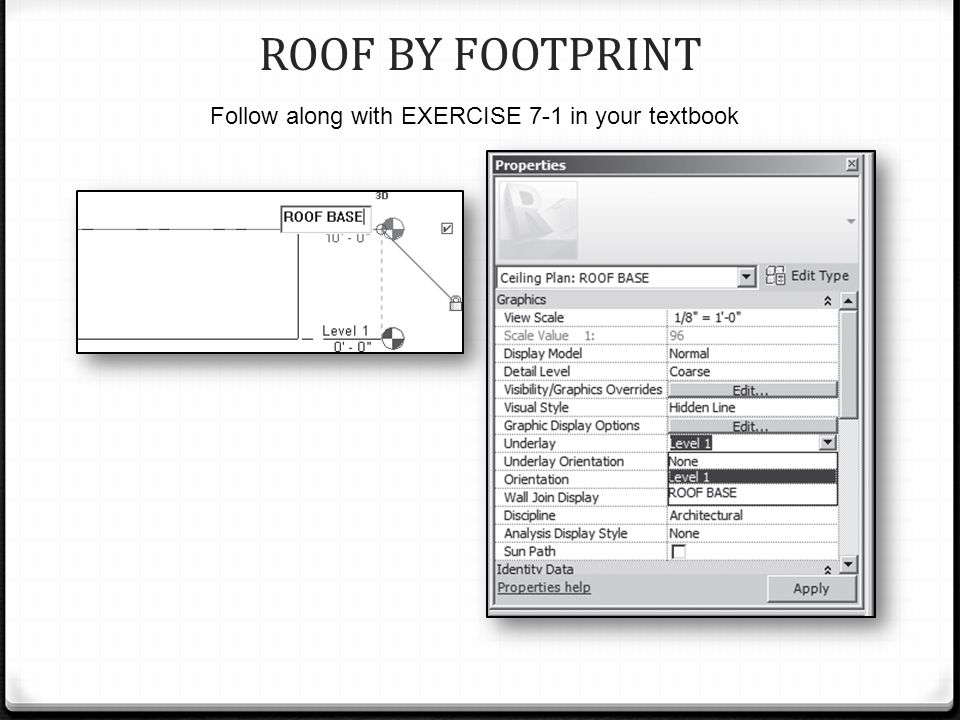Viewport: 960px width, 720px height.
Task: Click the selected Level 1 Underlay field
Action: pyautogui.click(x=743, y=443)
